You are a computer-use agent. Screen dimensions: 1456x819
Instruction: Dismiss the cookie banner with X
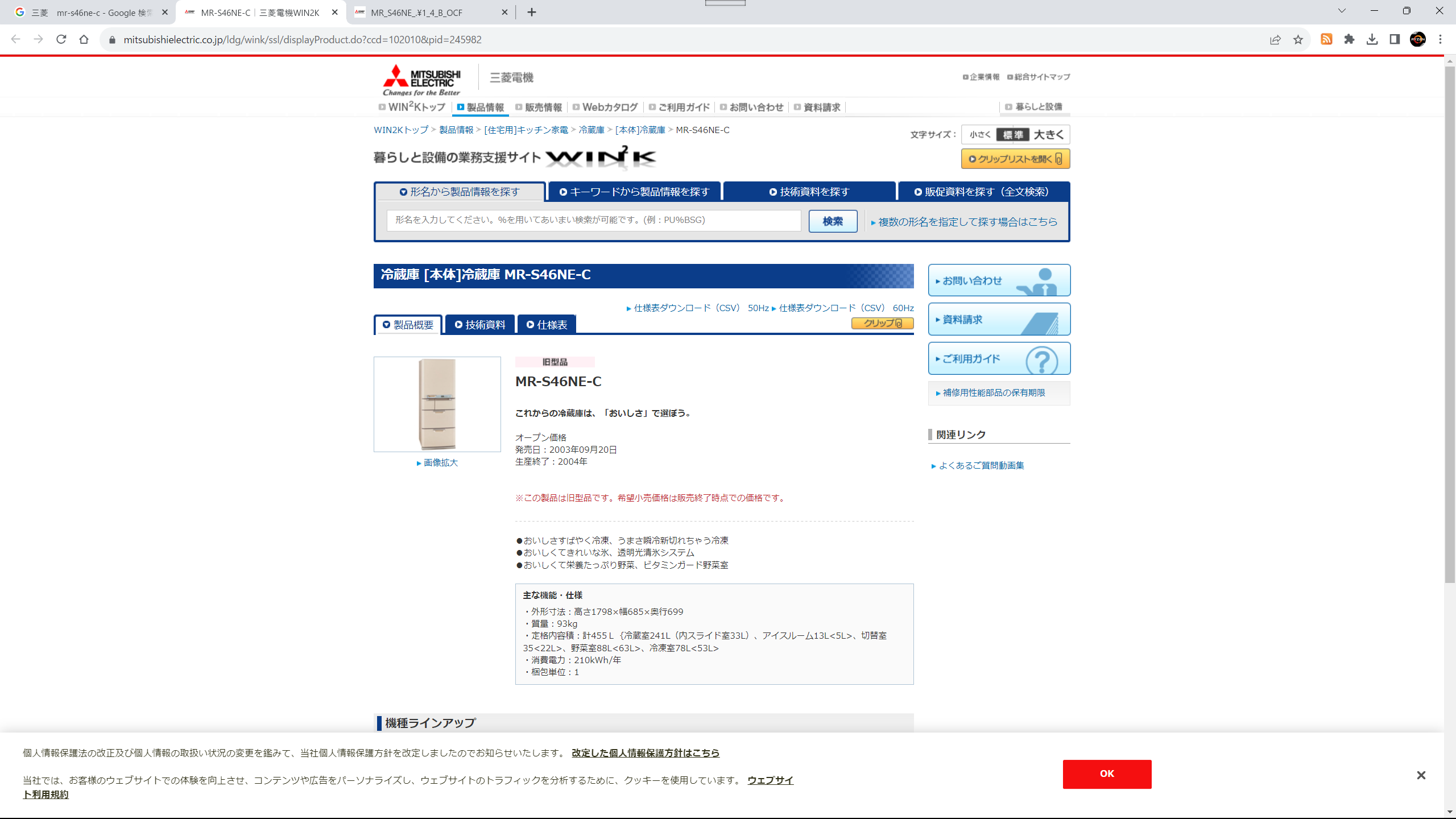(1421, 775)
